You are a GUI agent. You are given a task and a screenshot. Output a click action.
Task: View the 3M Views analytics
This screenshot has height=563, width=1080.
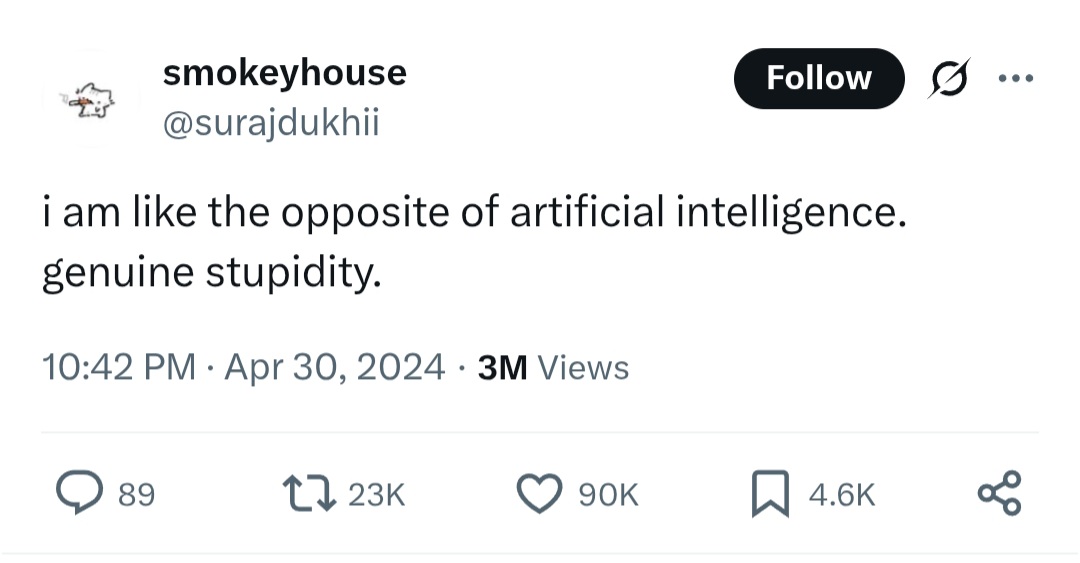coord(554,368)
